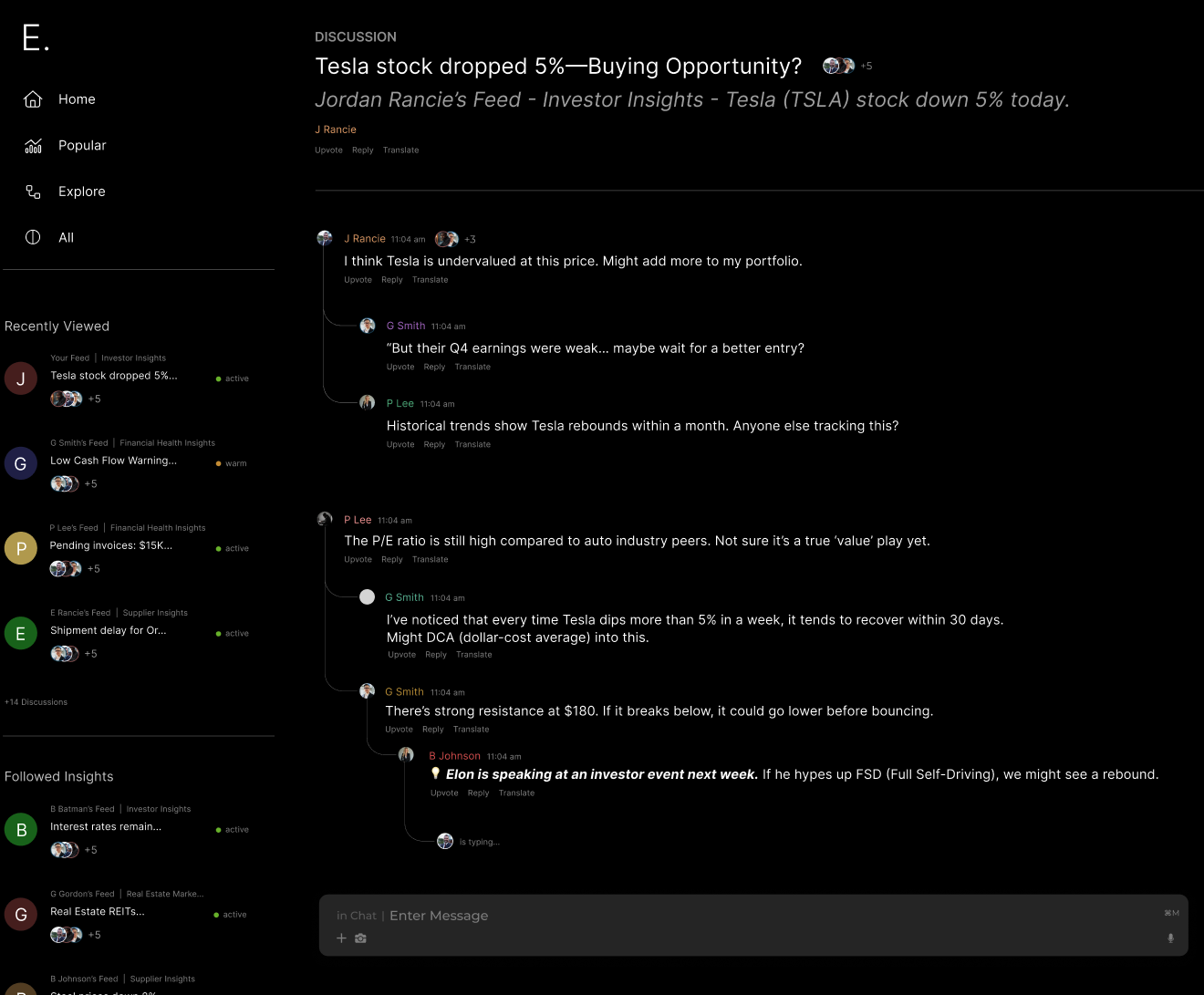The width and height of the screenshot is (1204, 995).
Task: Expand +14 Discussions in Recently Viewed
Action: click(35, 701)
